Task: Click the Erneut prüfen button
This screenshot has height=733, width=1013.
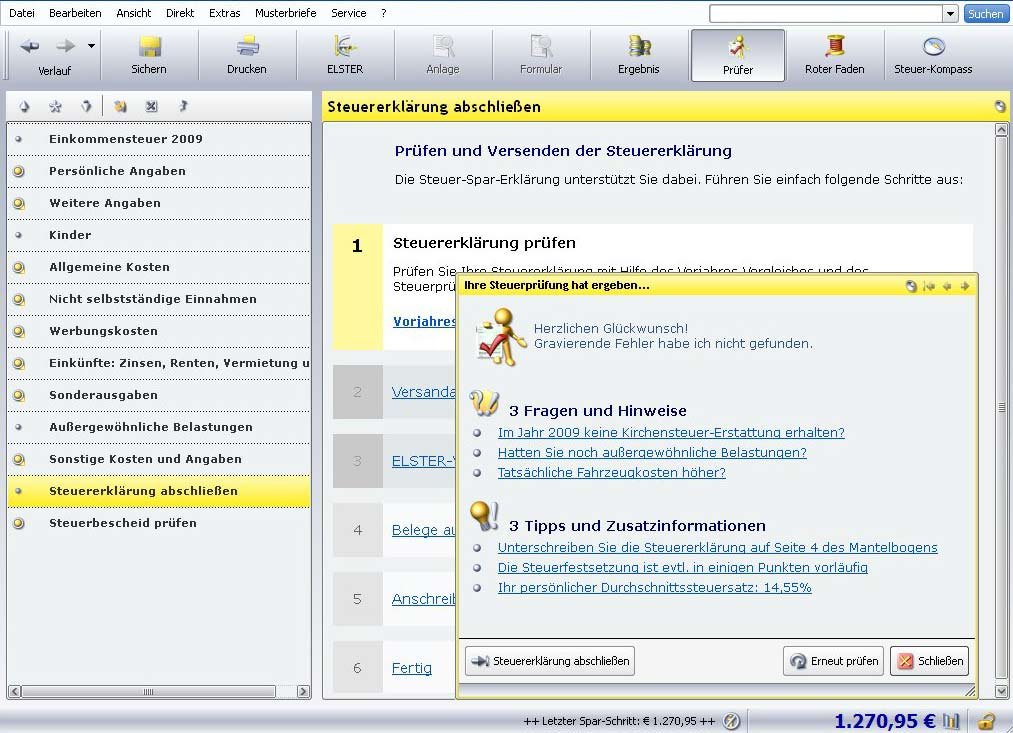Action: pyautogui.click(x=833, y=661)
